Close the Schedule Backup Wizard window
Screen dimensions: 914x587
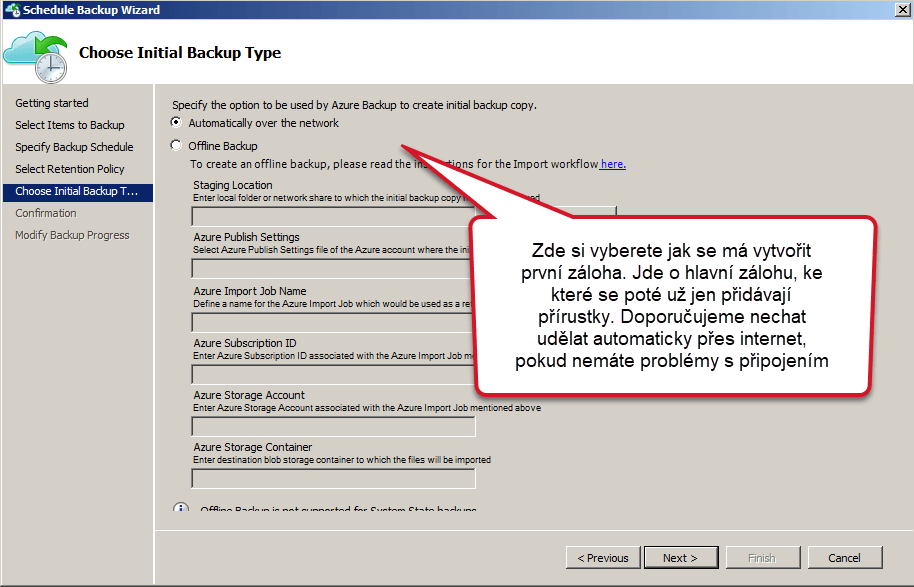tap(902, 10)
